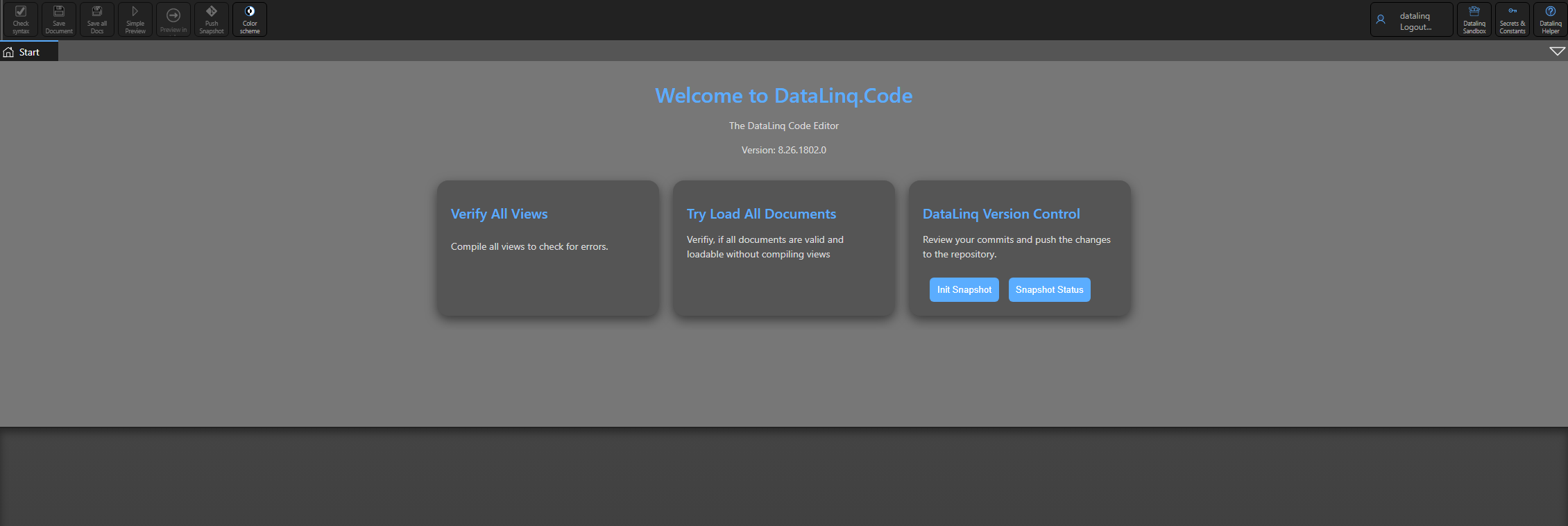Click the Save all Docs icon
The width and height of the screenshot is (1568, 526).
click(97, 19)
